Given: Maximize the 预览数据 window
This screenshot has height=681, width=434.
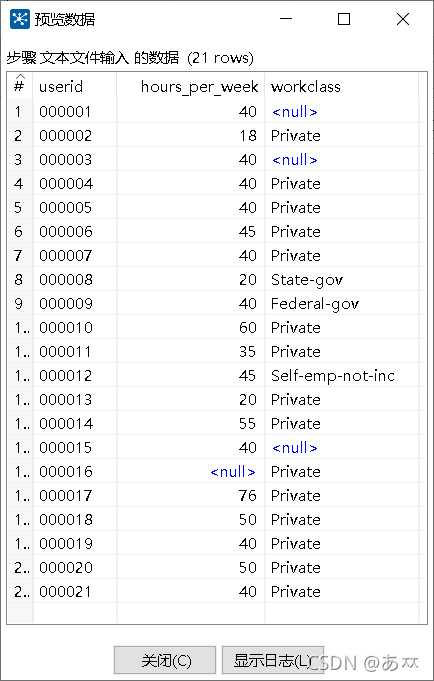Looking at the screenshot, I should coord(344,19).
